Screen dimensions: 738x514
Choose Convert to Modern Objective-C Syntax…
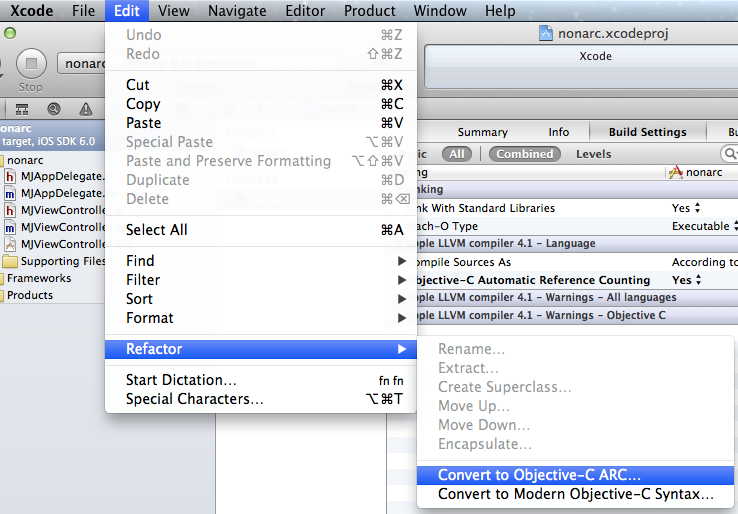pyautogui.click(x=575, y=494)
